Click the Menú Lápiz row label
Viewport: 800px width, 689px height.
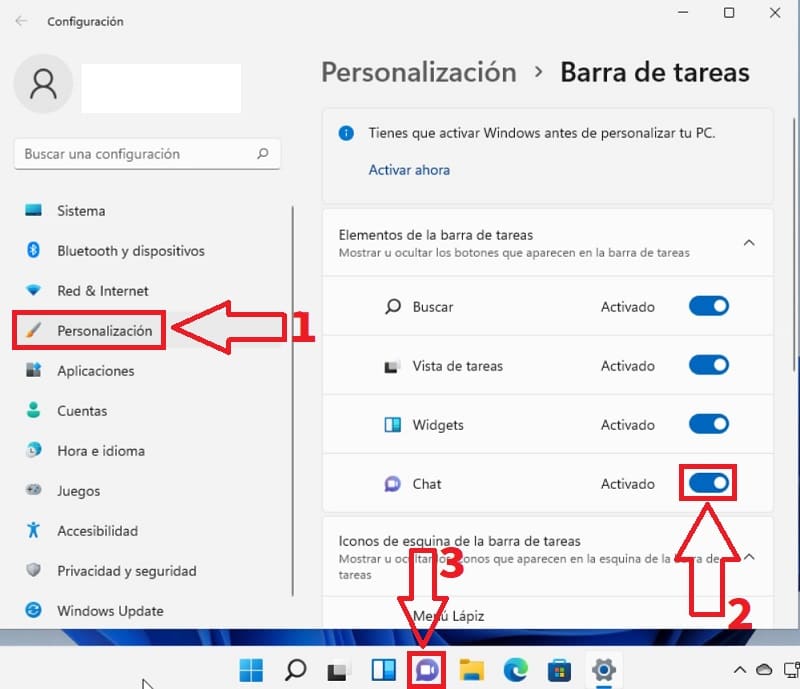(448, 616)
